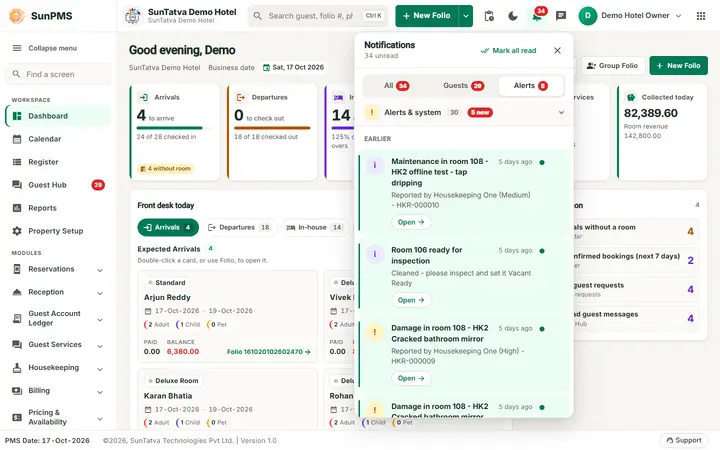Open the New Folio dropdown arrow
Viewport: 720px width, 450px height.
(466, 16)
